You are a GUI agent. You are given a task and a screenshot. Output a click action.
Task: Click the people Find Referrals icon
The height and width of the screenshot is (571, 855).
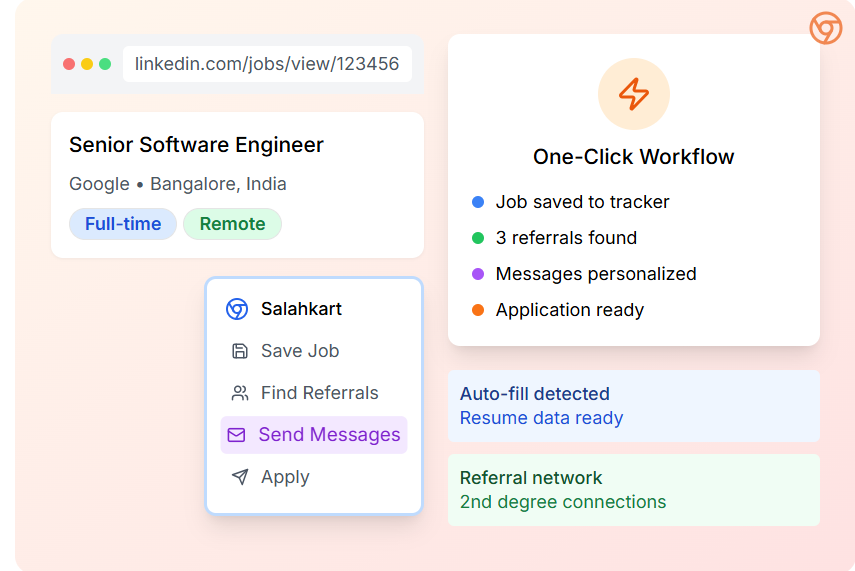point(240,393)
